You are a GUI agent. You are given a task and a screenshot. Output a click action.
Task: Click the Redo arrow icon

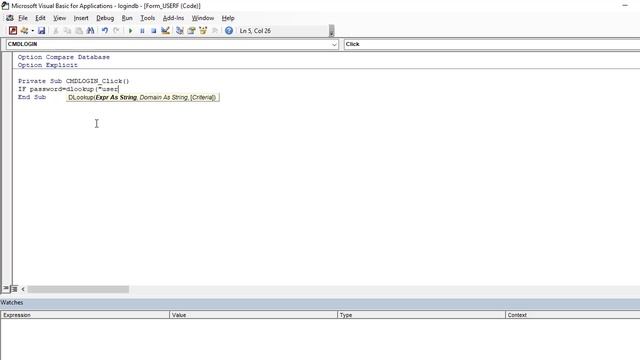tap(116, 31)
